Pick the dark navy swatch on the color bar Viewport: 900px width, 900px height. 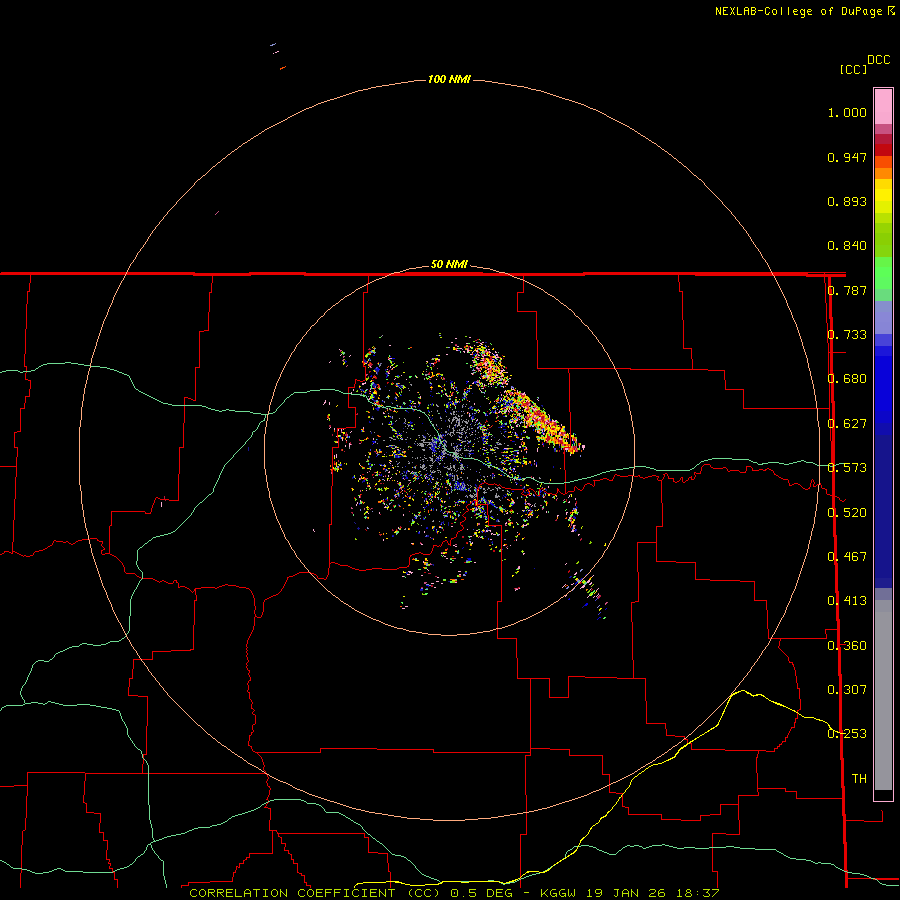pos(883,511)
